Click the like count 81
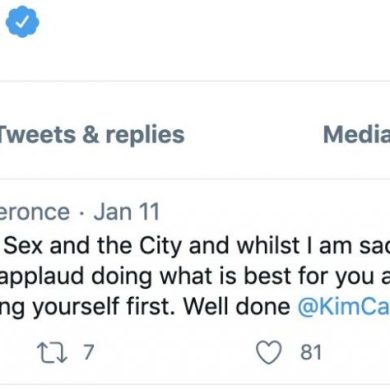Image resolution: width=390 pixels, height=390 pixels. [311, 352]
